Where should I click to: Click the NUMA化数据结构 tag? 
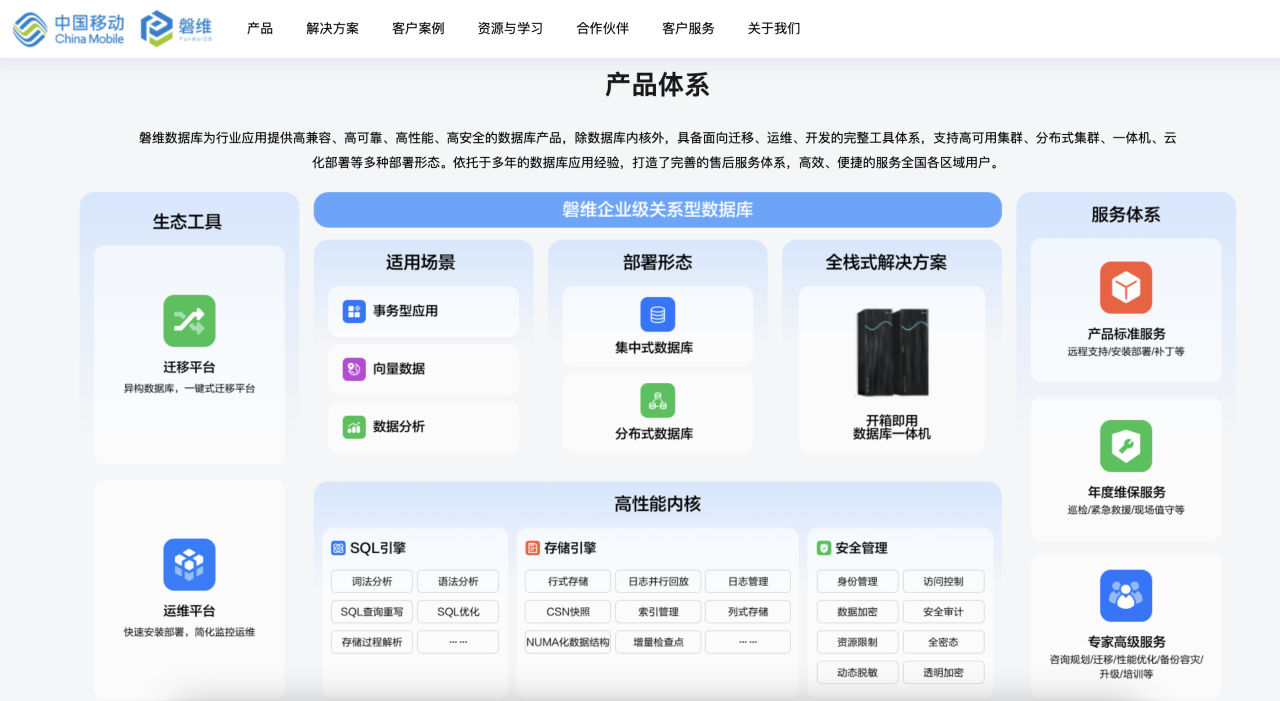click(x=568, y=642)
